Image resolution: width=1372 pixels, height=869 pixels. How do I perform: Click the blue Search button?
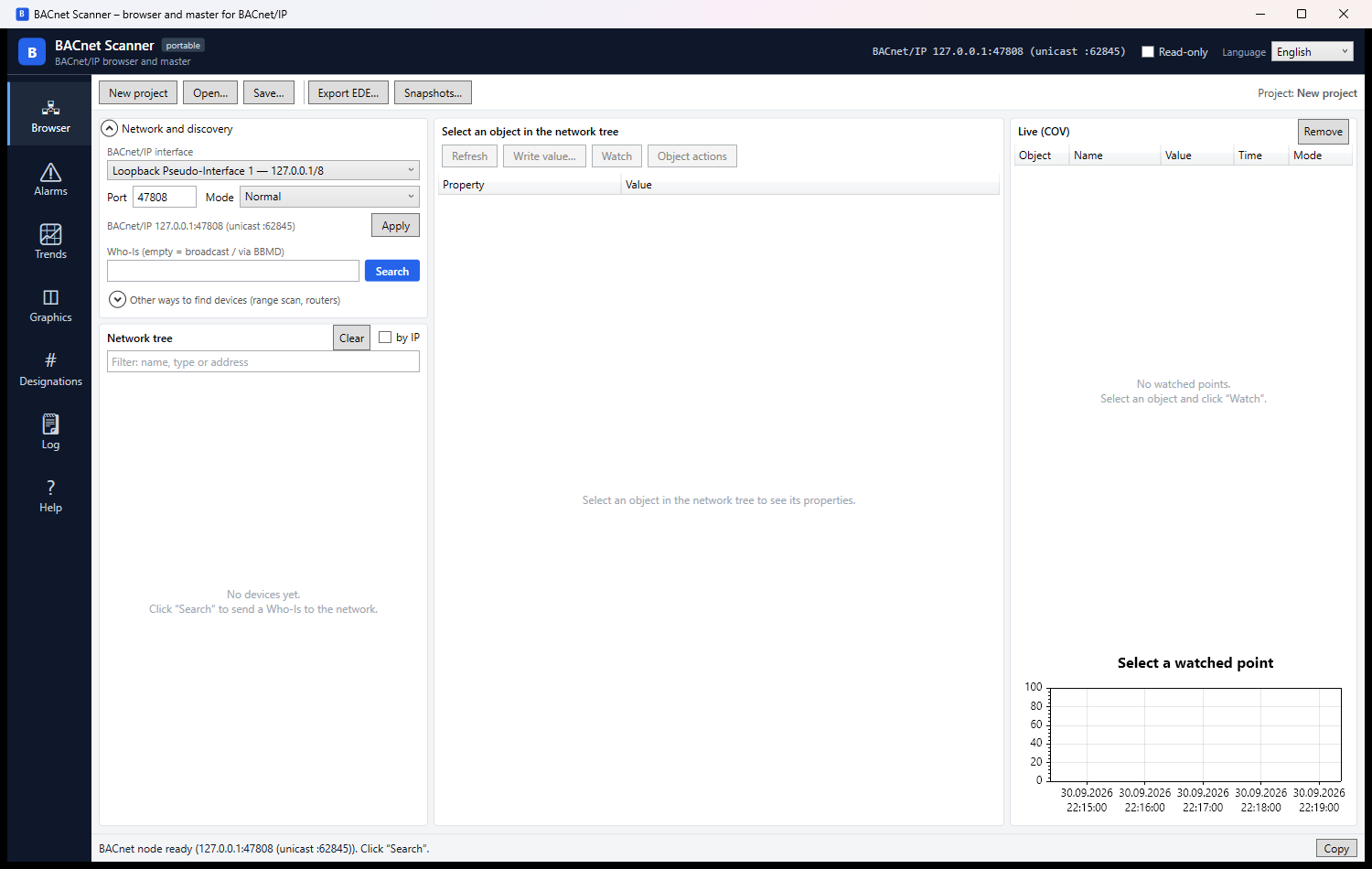tap(392, 271)
